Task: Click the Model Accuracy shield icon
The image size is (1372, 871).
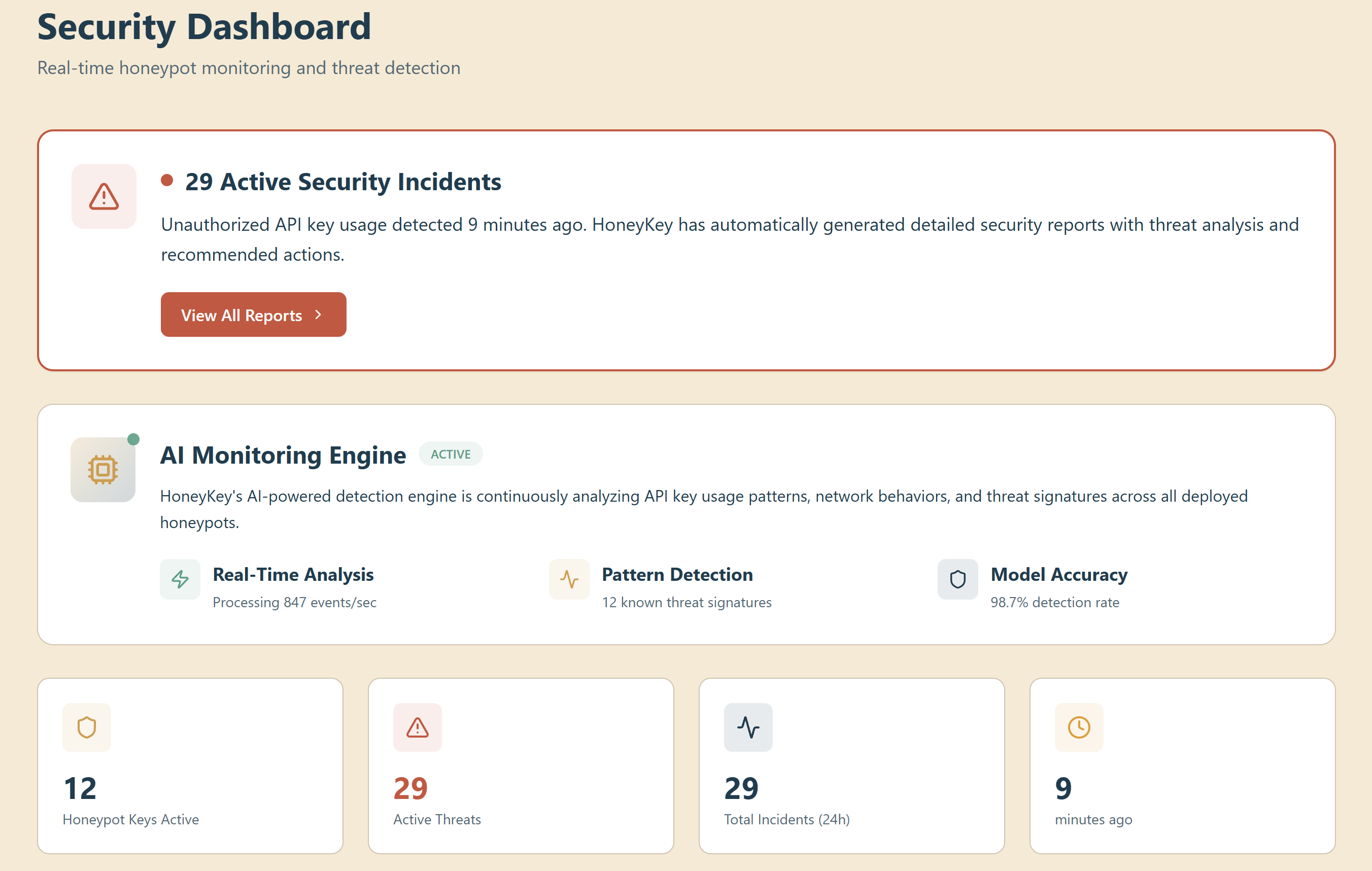Action: (958, 579)
